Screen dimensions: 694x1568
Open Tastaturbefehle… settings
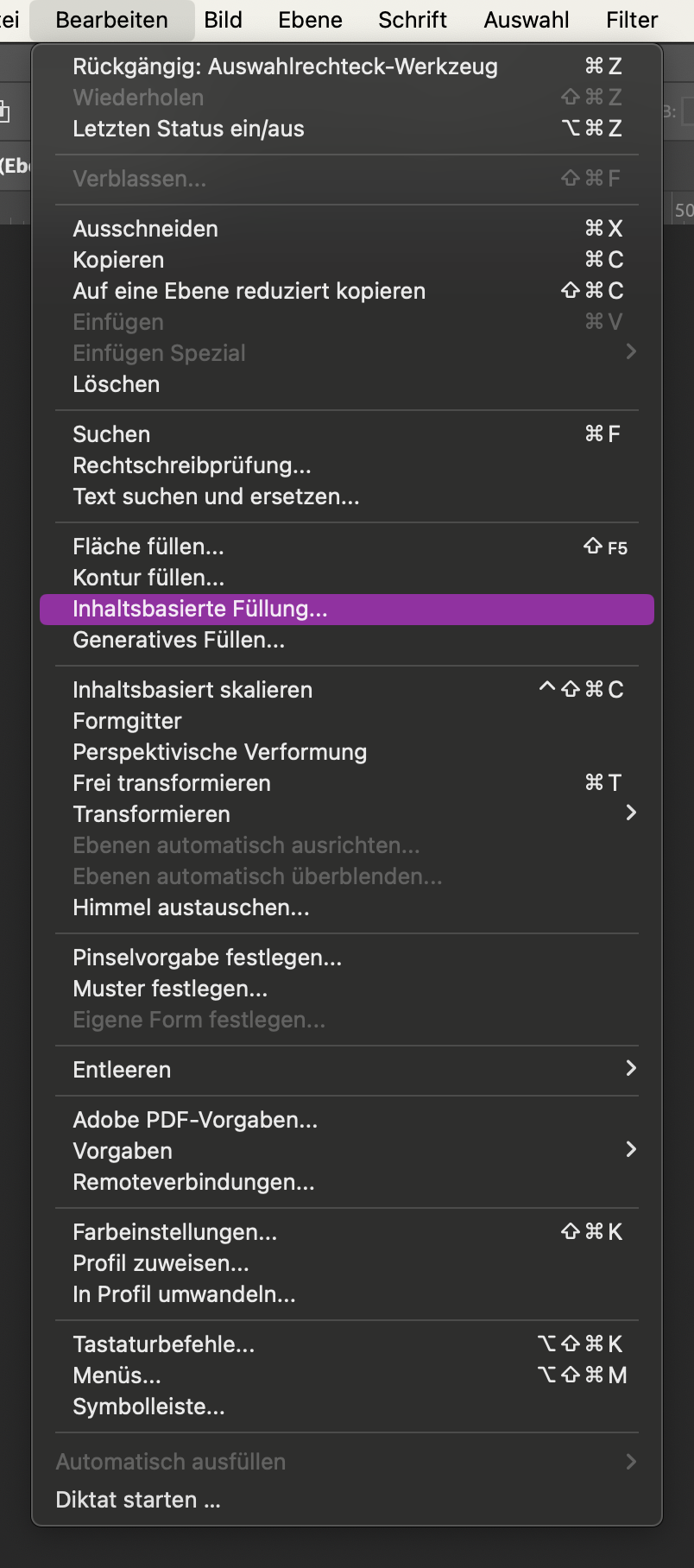coord(164,1344)
